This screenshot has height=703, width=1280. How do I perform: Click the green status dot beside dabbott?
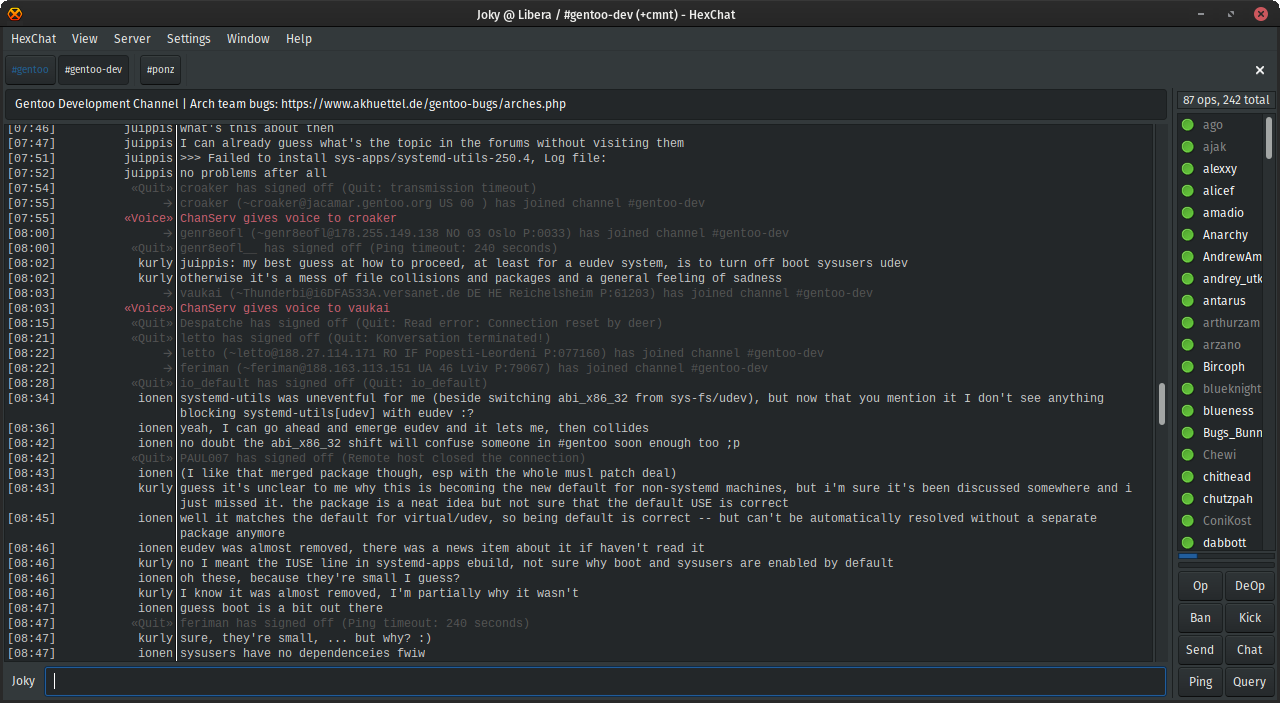click(x=1188, y=543)
